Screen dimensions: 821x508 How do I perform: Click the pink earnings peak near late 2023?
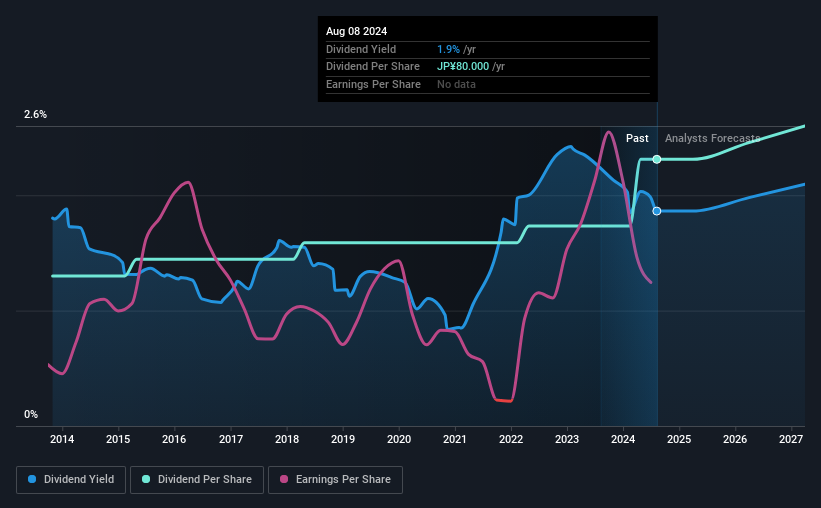(608, 132)
